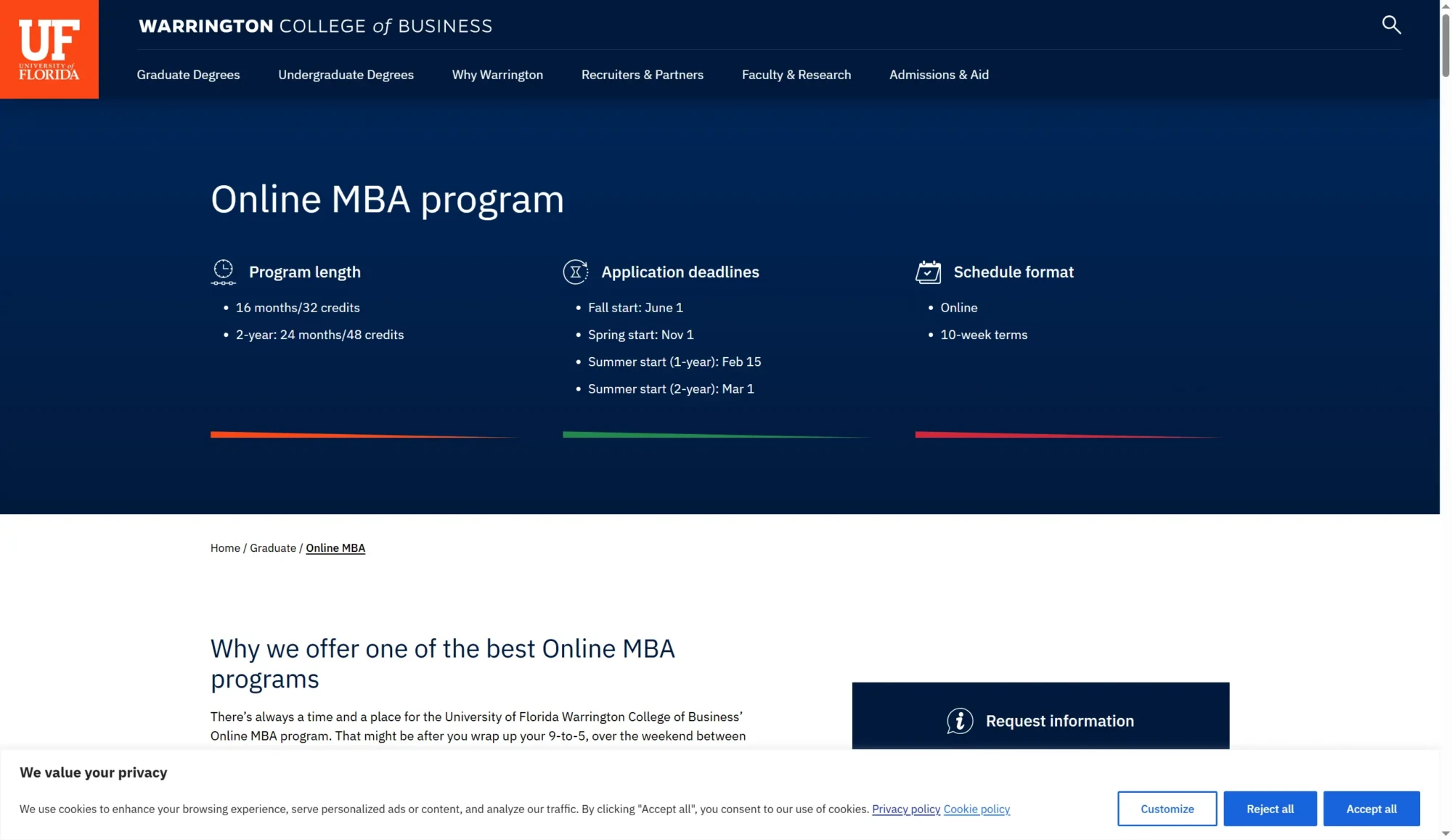1452x840 pixels.
Task: Click '10-week terms' text
Action: coord(984,335)
